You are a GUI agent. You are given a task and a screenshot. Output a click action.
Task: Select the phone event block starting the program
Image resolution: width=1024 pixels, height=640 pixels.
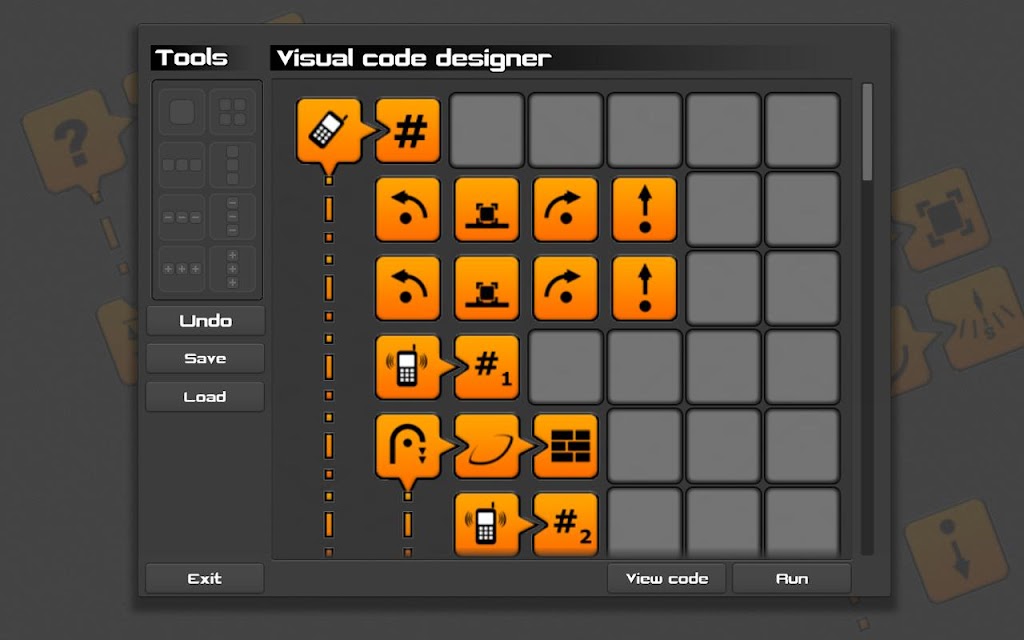point(328,131)
